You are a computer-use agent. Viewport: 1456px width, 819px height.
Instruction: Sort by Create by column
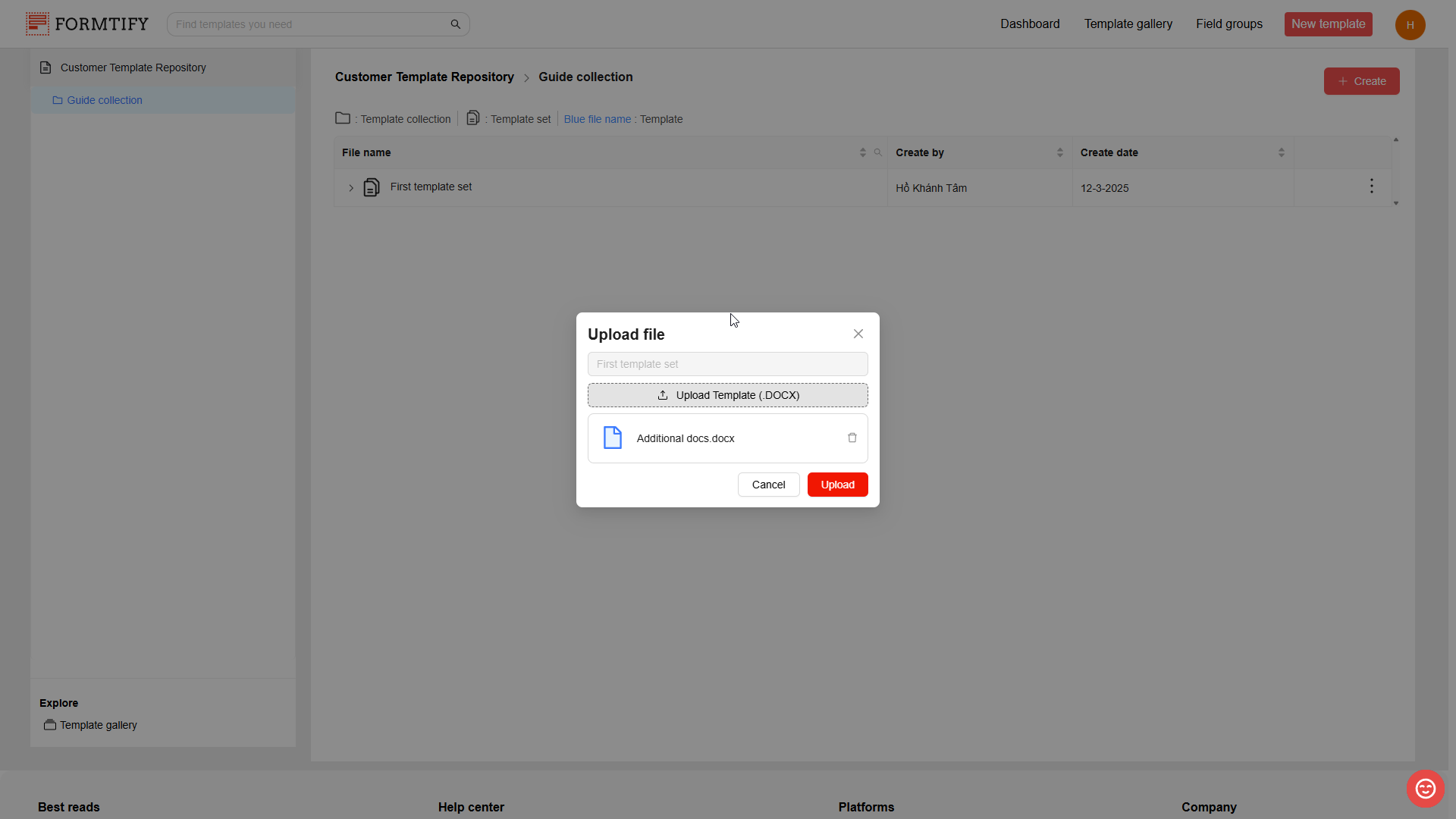pyautogui.click(x=1059, y=152)
